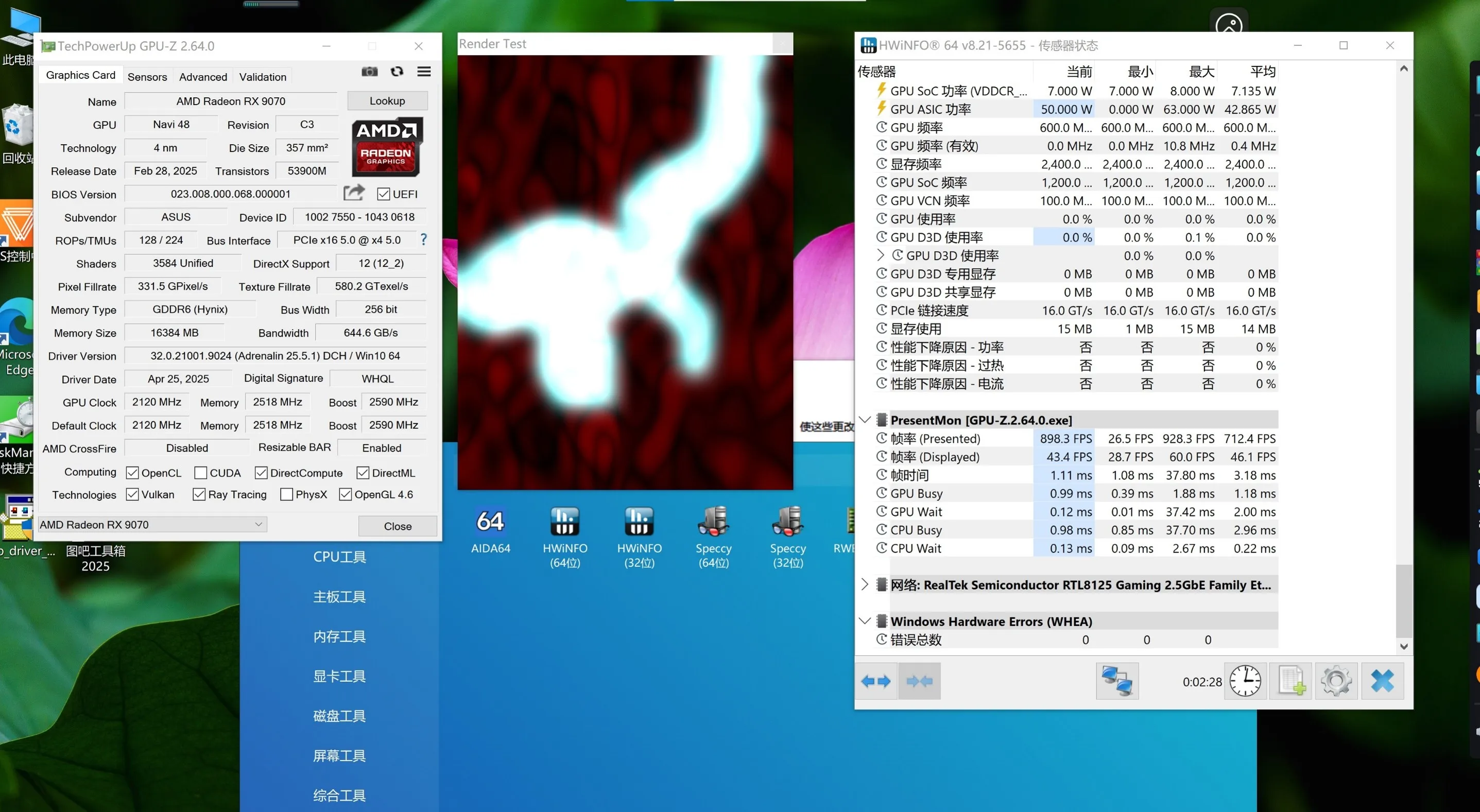Click the GPU-Z refresh icon

point(397,71)
